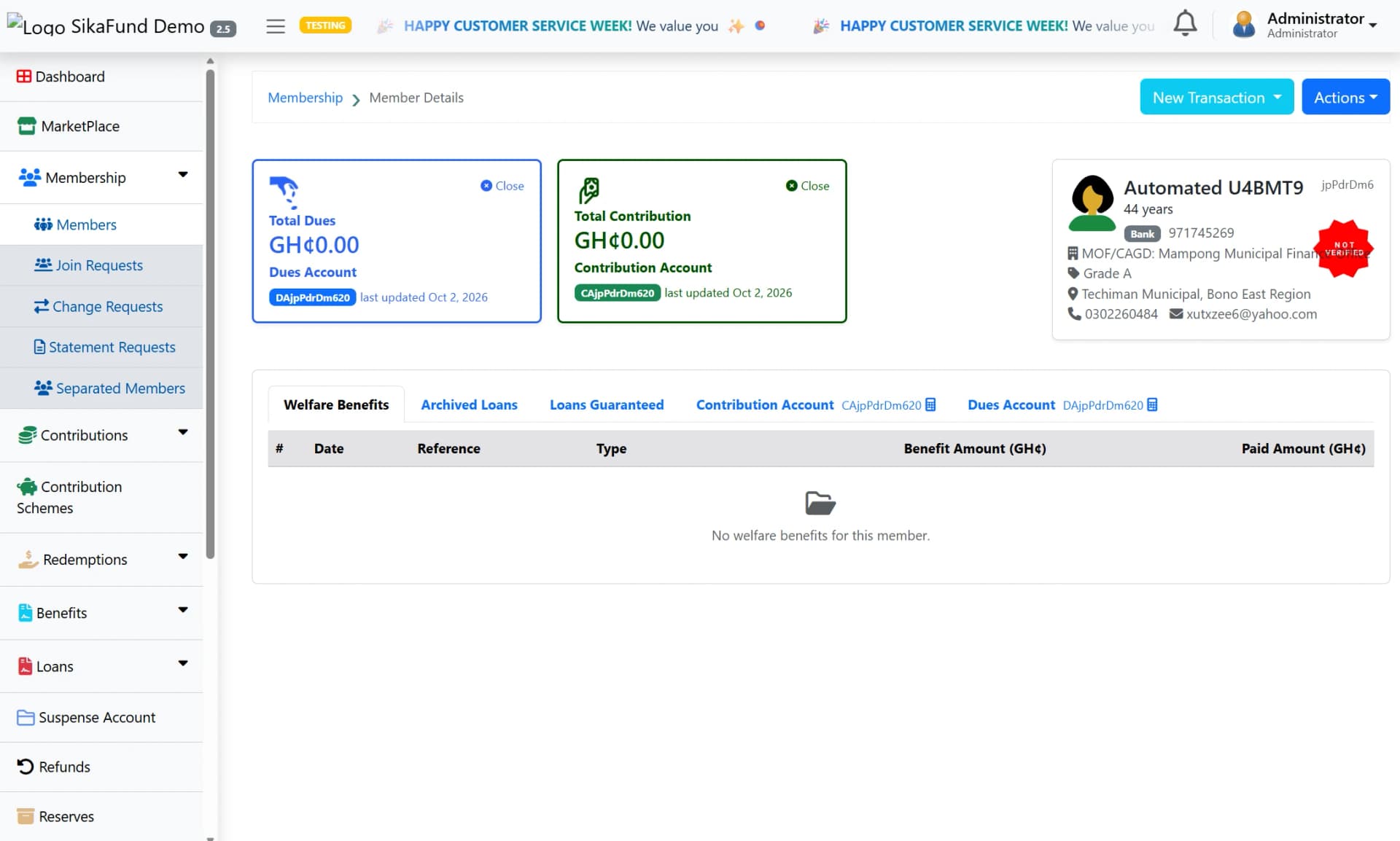Viewport: 1400px width, 841px height.
Task: Click the Change Requests arrows icon
Action: point(42,306)
